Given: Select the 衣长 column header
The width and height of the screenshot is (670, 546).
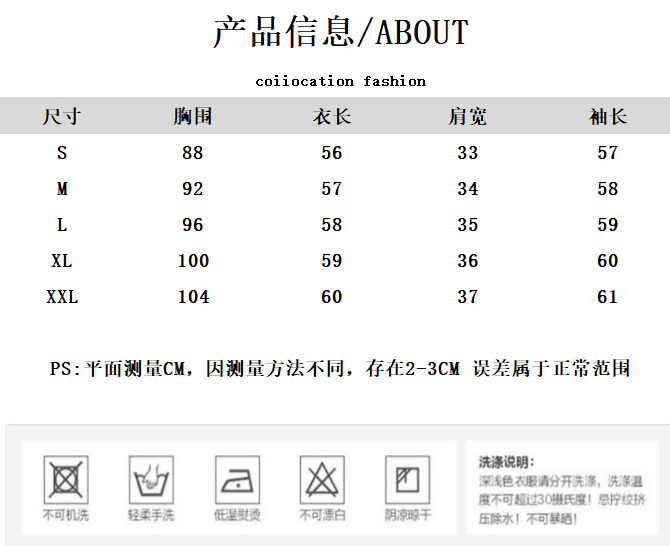Looking at the screenshot, I should [x=332, y=116].
